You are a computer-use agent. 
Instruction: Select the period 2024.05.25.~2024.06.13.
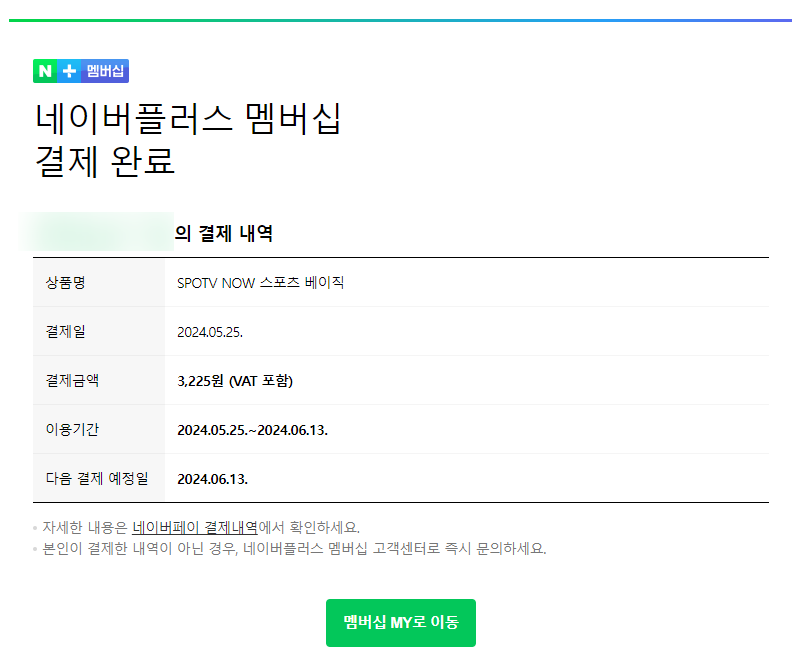tap(253, 430)
